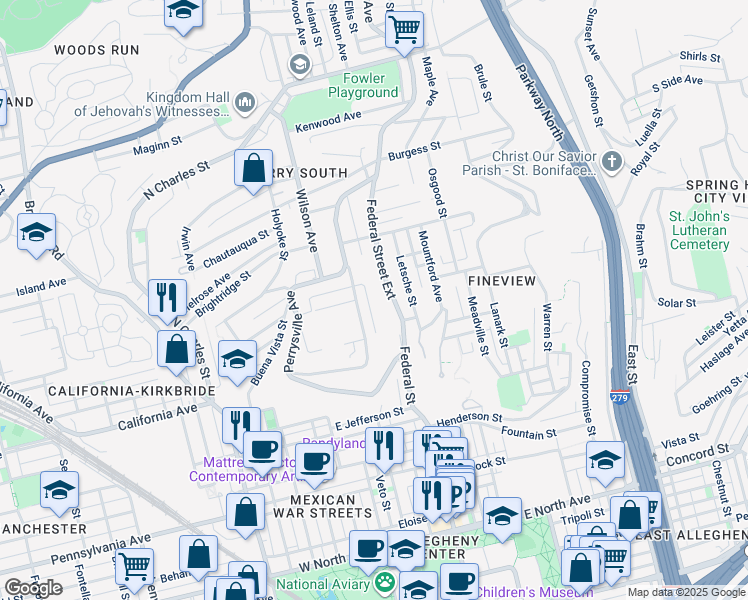Image resolution: width=748 pixels, height=600 pixels.
Task: Open the school marker above Woods Run
Action: click(x=183, y=14)
